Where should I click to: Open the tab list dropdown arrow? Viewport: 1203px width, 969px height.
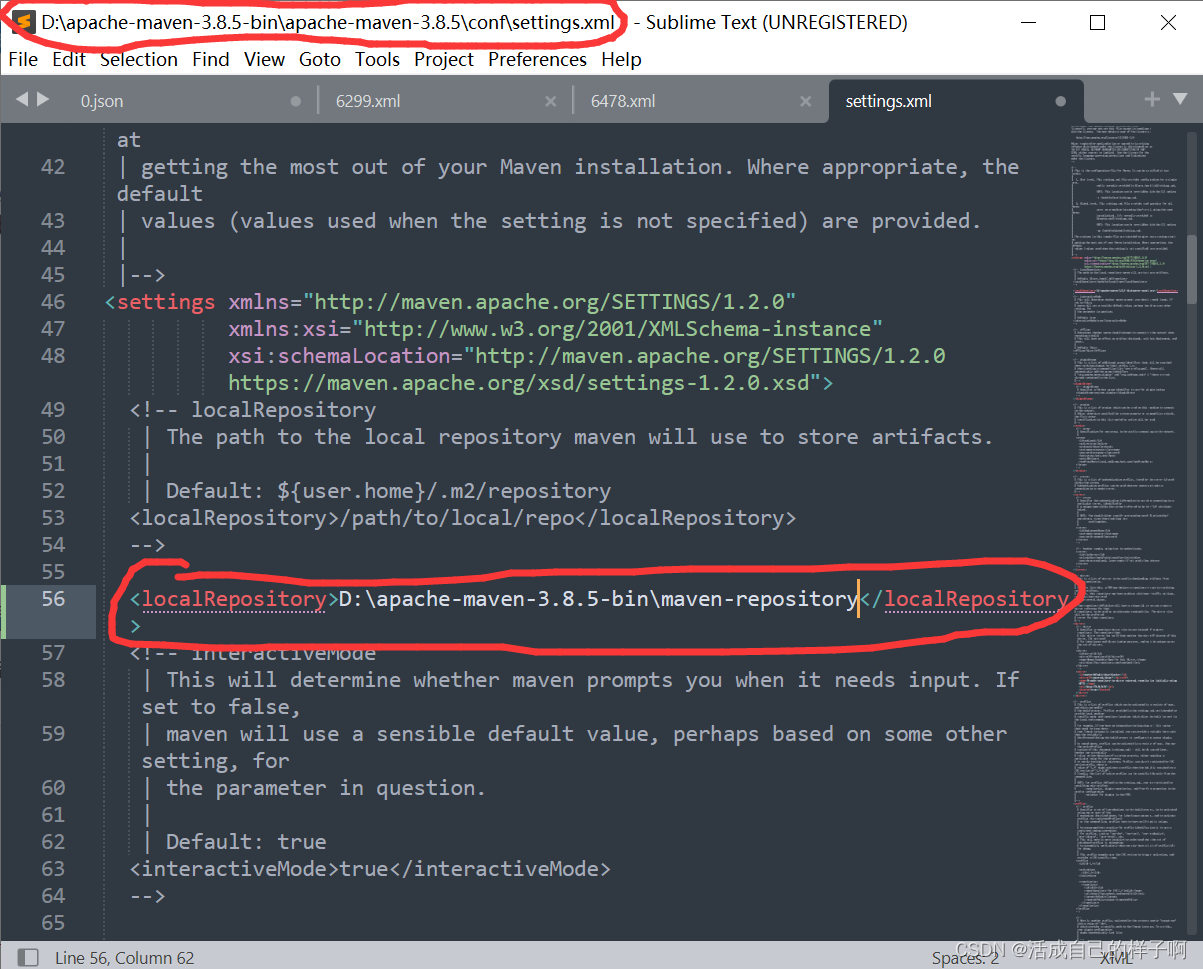point(1178,99)
